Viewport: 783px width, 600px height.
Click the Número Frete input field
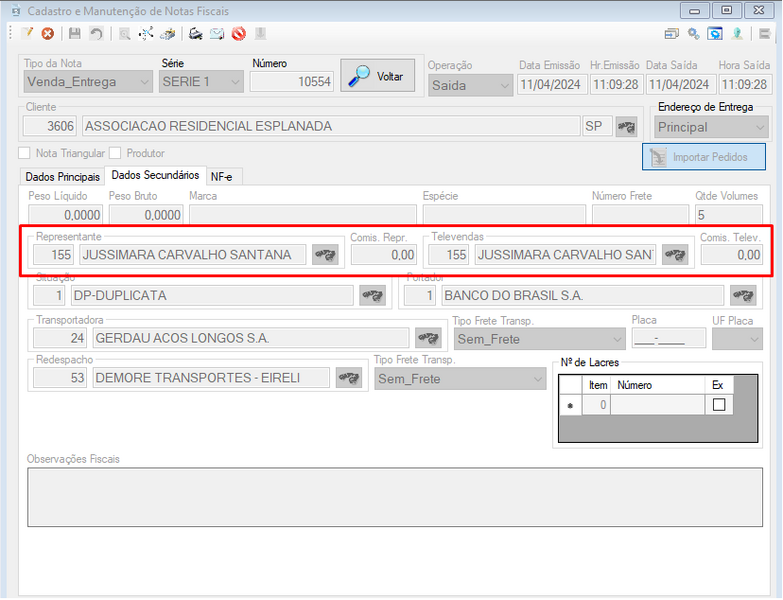coord(640,215)
